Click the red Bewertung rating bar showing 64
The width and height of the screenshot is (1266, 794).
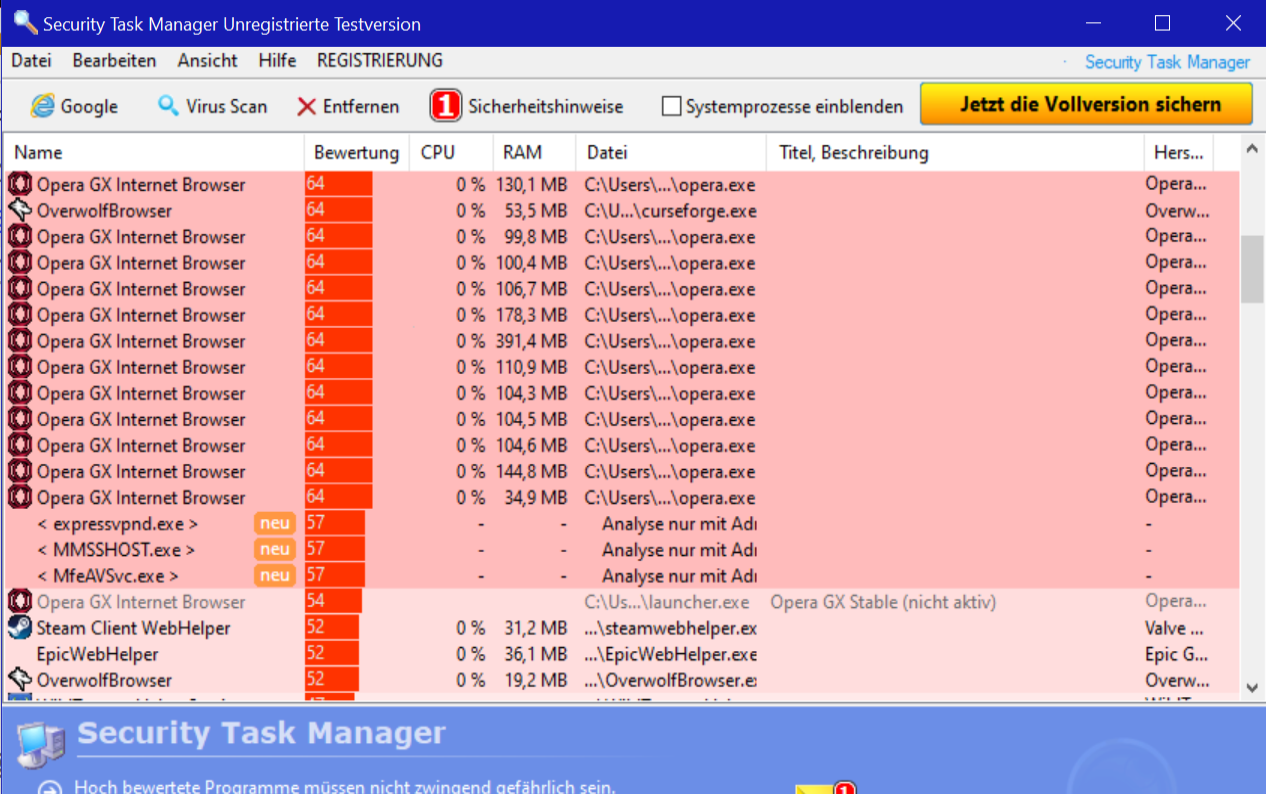coord(337,184)
